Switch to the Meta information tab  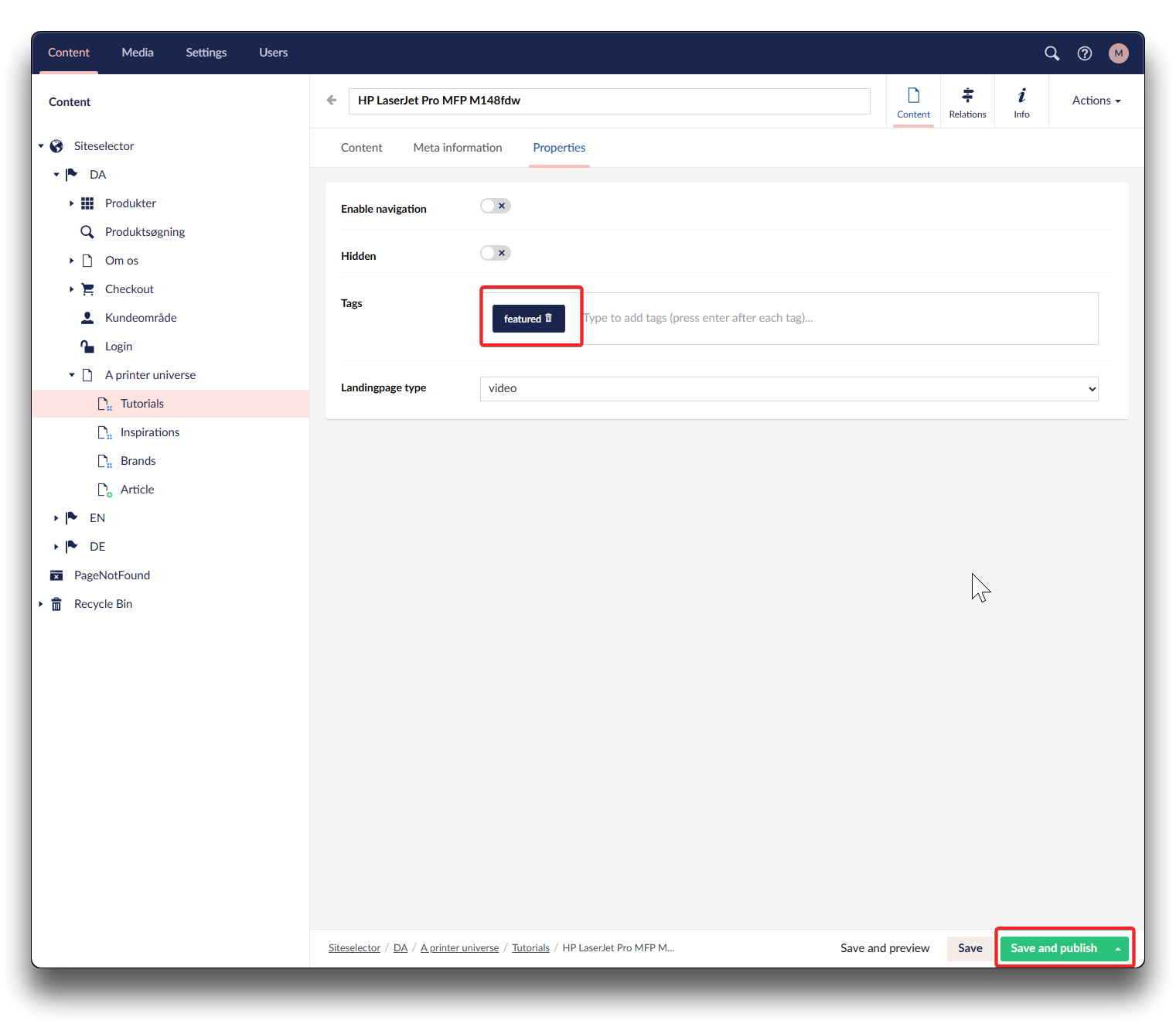click(457, 148)
